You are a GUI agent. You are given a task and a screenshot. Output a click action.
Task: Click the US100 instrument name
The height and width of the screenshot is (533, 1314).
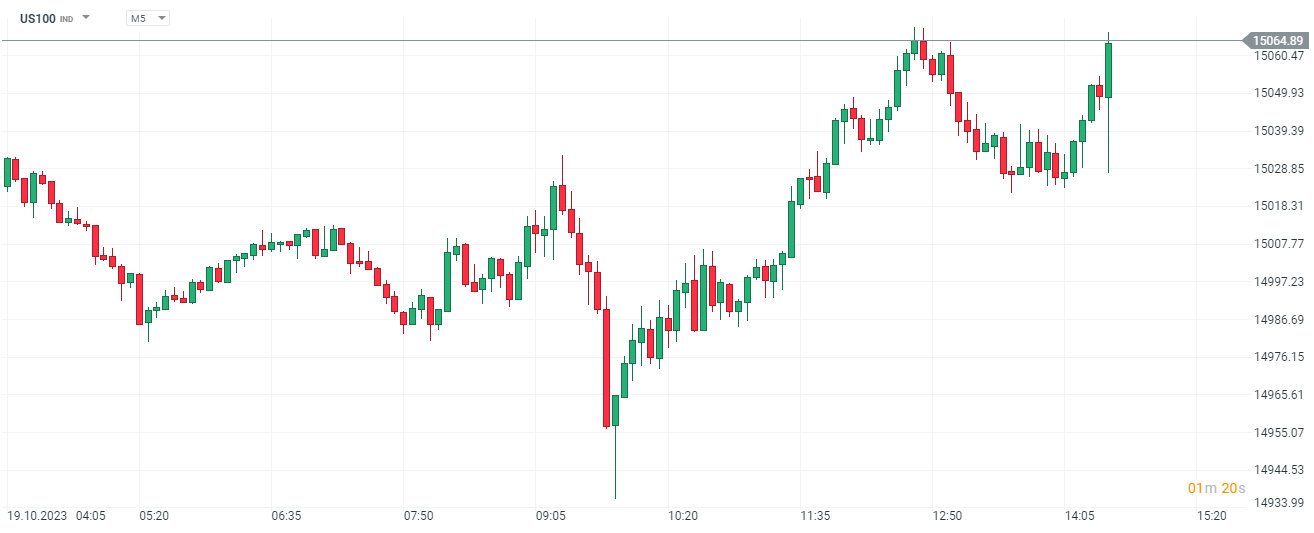tap(38, 18)
